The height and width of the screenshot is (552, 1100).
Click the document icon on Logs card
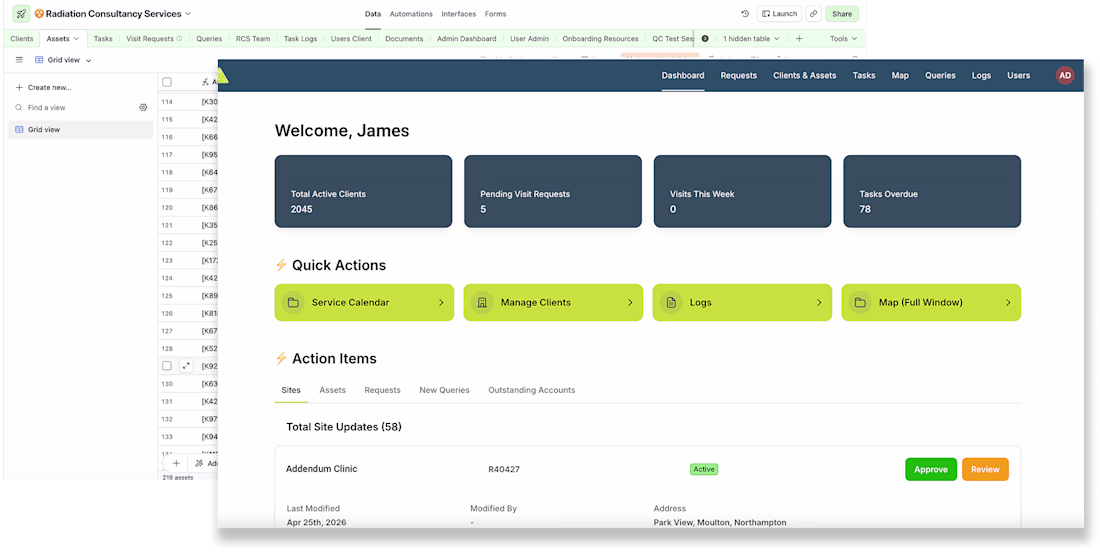pos(671,303)
